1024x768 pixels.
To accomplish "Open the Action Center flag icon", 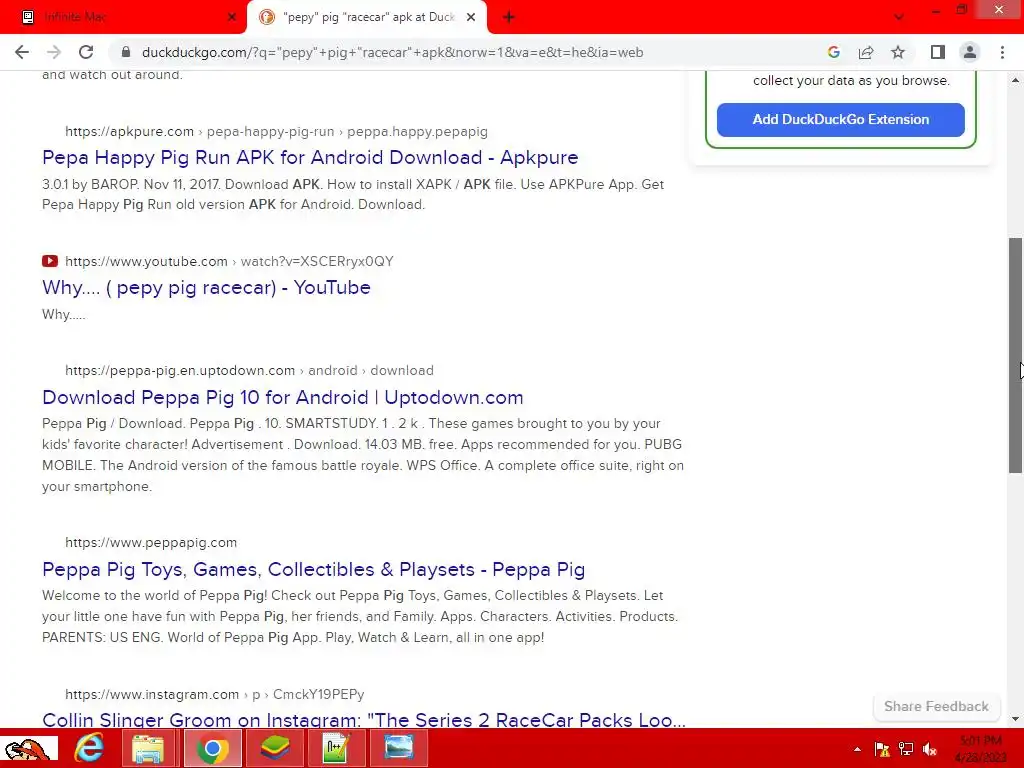I will pos(882,749).
